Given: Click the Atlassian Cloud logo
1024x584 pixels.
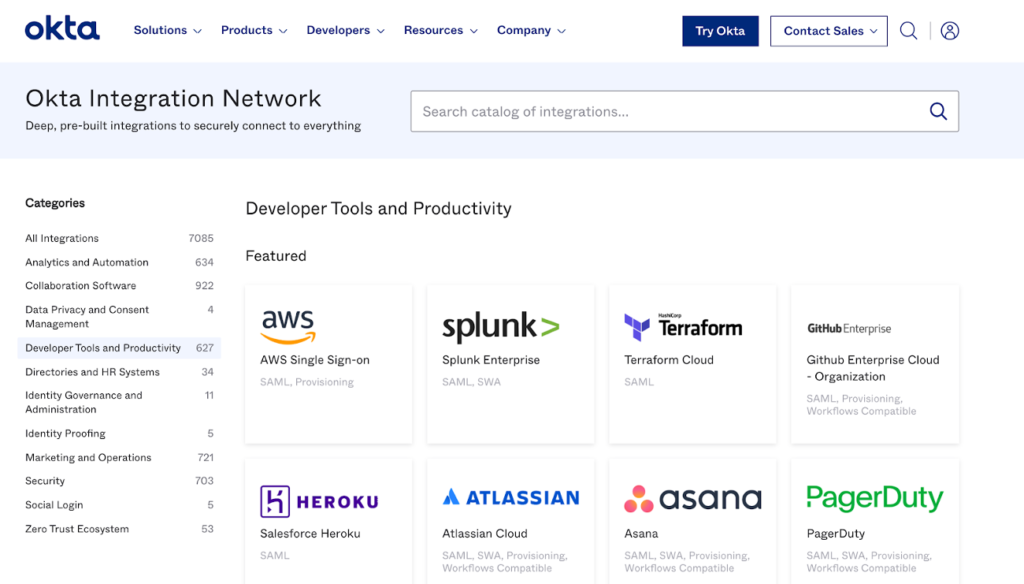Looking at the screenshot, I should (x=510, y=497).
